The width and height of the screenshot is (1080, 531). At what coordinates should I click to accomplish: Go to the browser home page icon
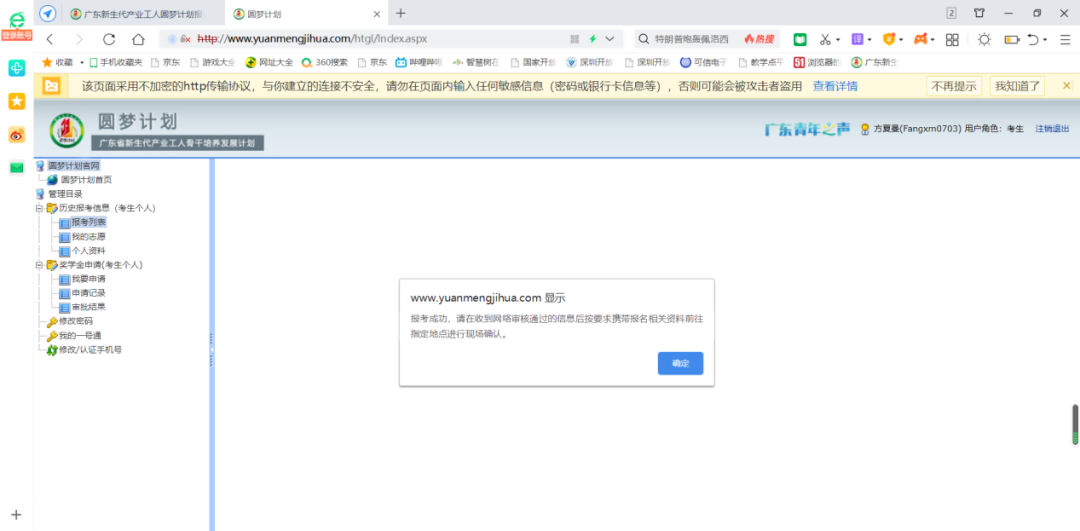(139, 39)
